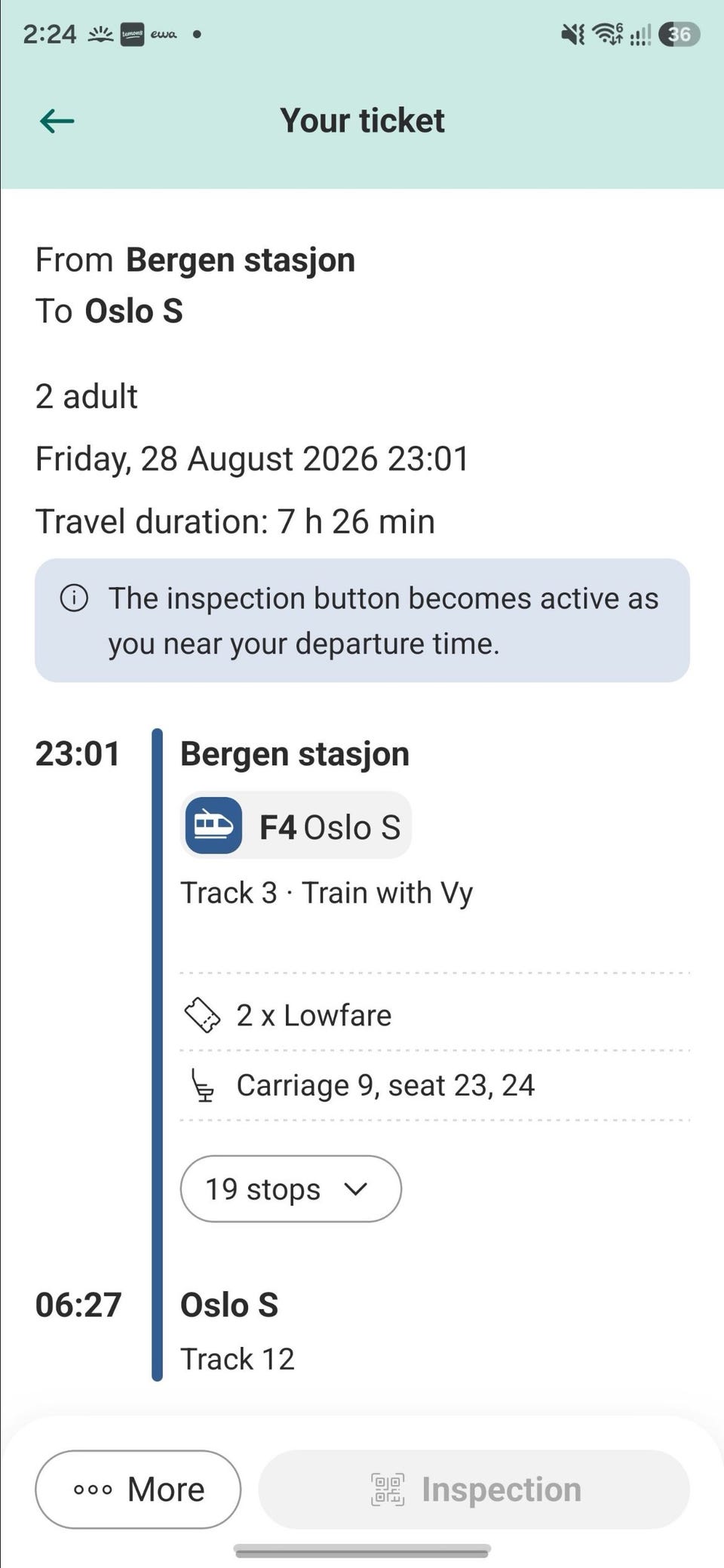Image resolution: width=724 pixels, height=1568 pixels.
Task: Tap the three-dots icon on More
Action: (x=93, y=1490)
